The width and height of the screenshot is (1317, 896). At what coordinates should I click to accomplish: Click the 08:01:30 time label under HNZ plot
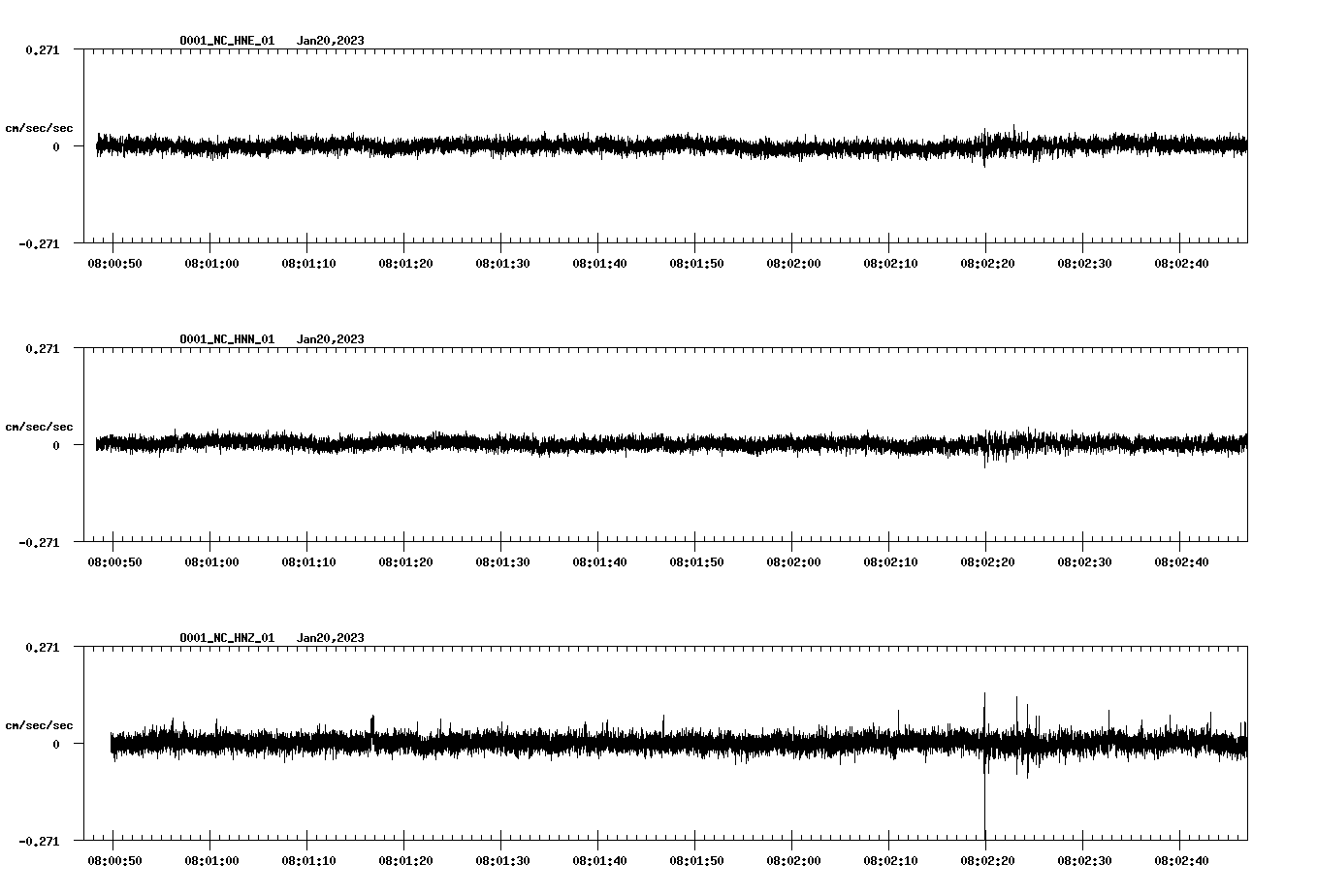(502, 860)
